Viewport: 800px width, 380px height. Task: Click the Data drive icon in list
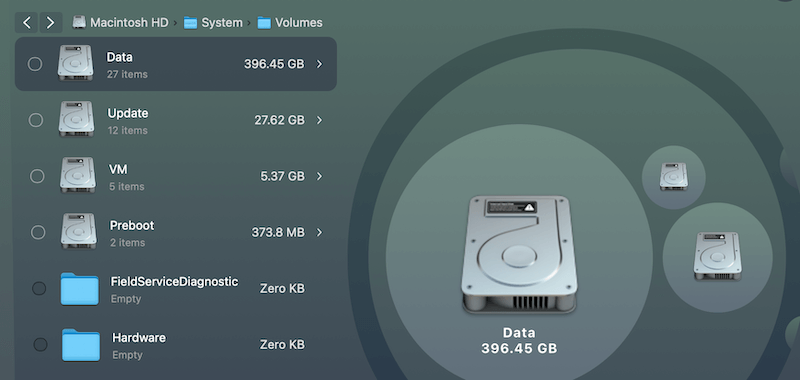click(76, 63)
